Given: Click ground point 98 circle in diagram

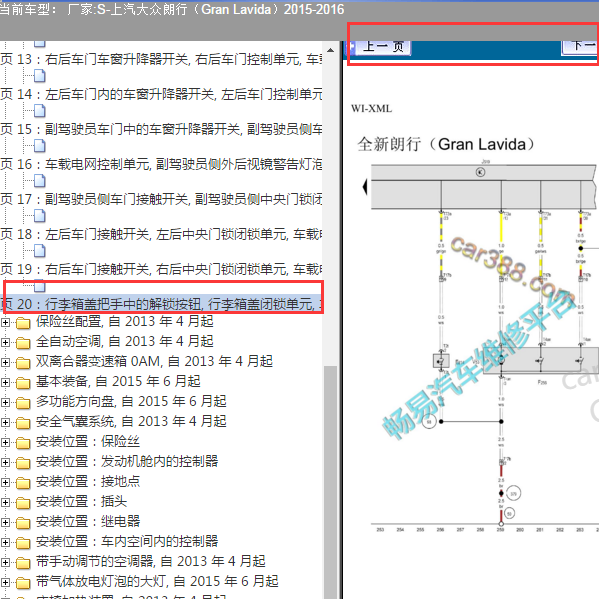Looking at the screenshot, I should [429, 422].
